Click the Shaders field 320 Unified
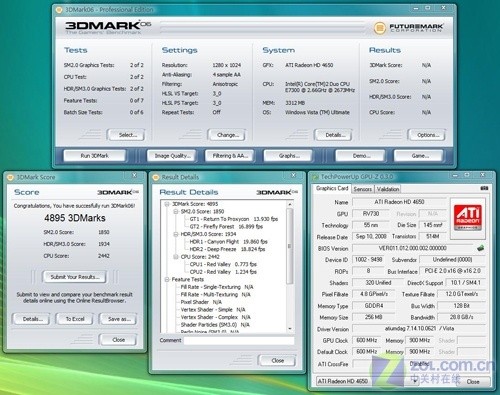Image resolution: width=500 pixels, height=395 pixels. [x=378, y=283]
